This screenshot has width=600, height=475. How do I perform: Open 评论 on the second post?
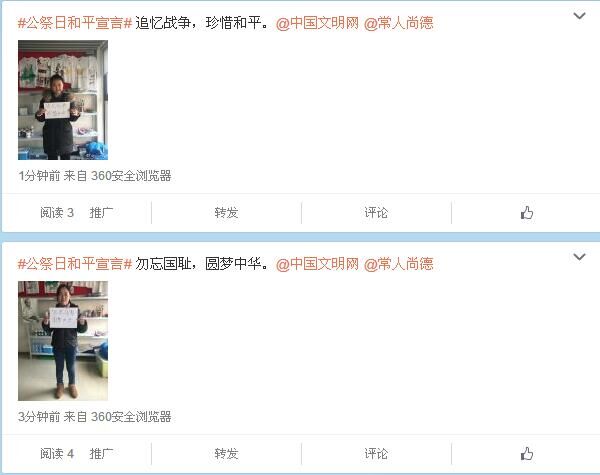(376, 454)
